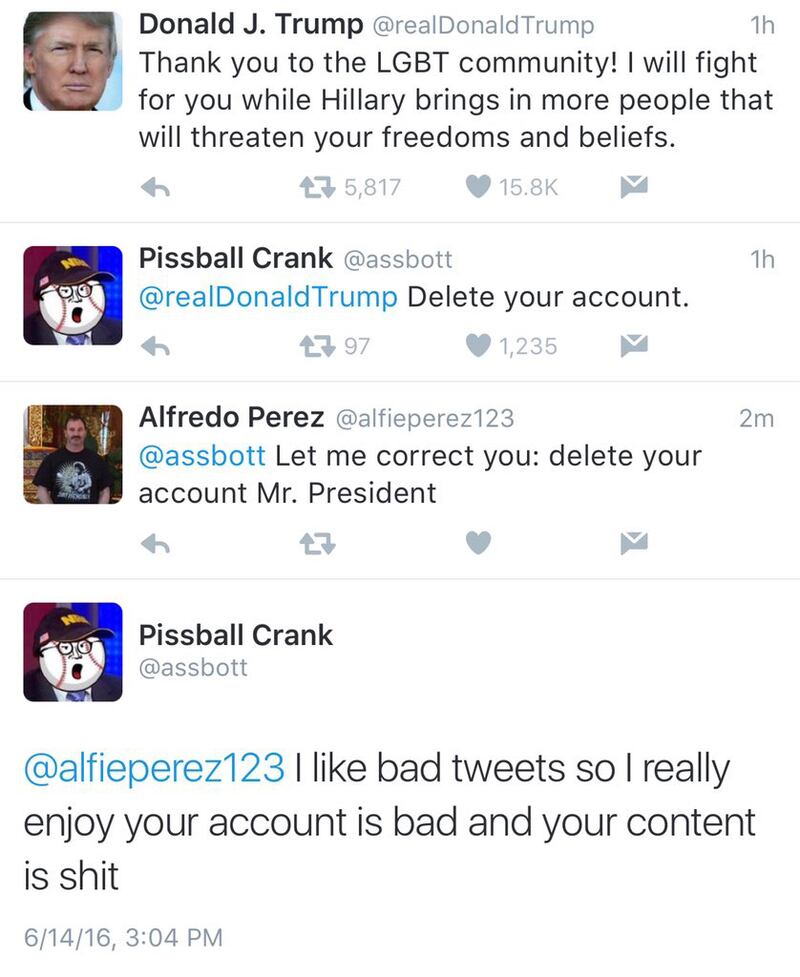Screen dimensions: 800x977
Task: Reply to Donald J. Trump's tweet
Action: pyautogui.click(x=151, y=187)
